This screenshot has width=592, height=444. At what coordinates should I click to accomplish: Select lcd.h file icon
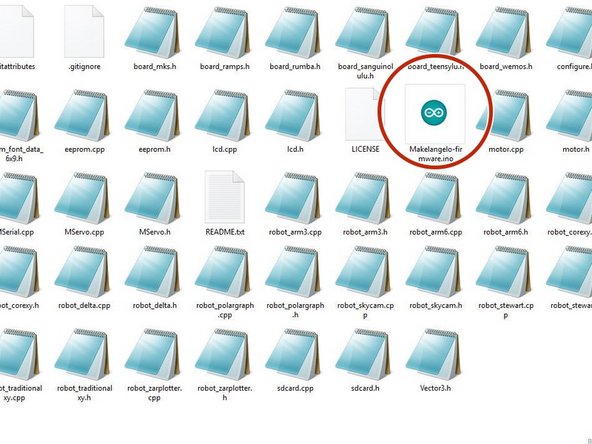point(294,116)
